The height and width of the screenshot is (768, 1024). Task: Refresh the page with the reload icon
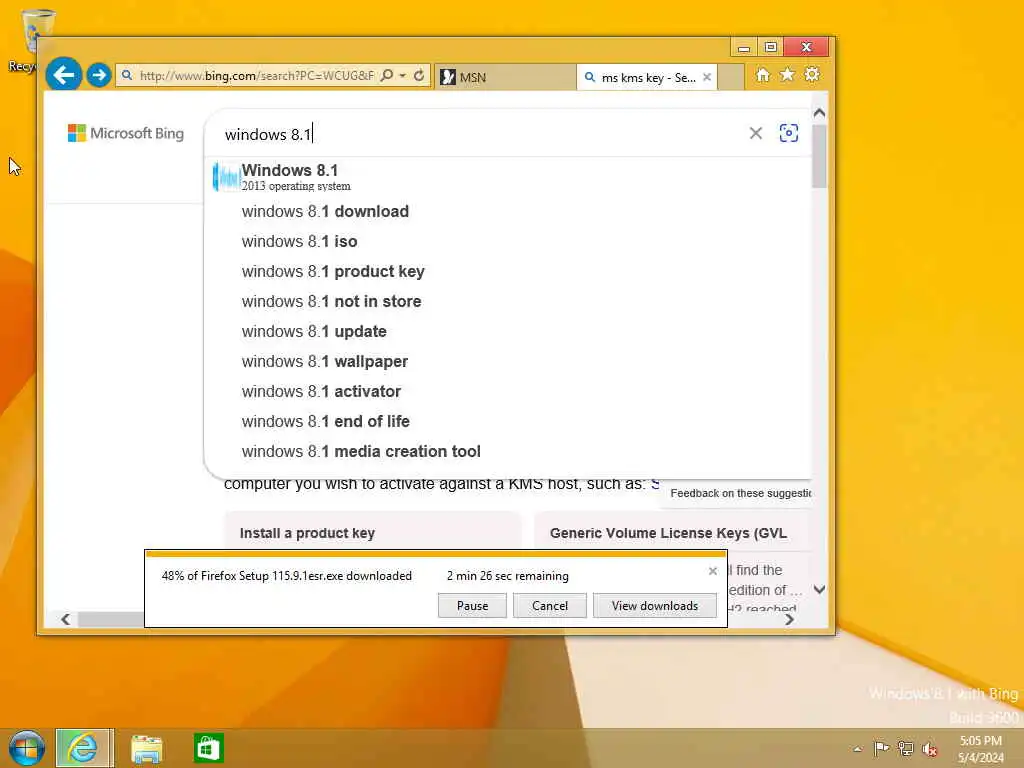point(419,75)
